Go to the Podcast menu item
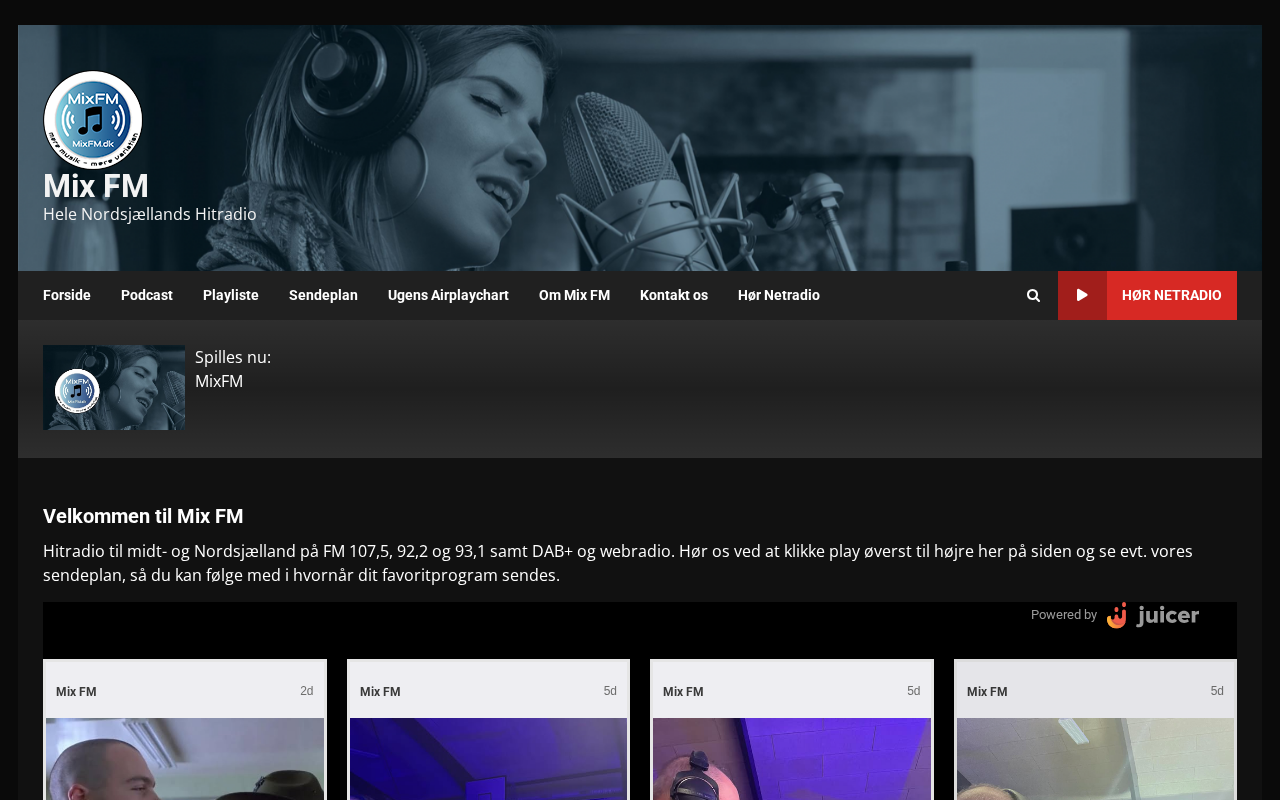This screenshot has width=1280, height=800. (x=147, y=296)
